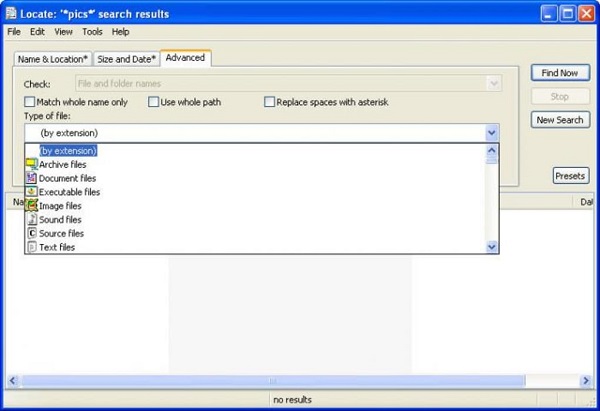Image resolution: width=600 pixels, height=411 pixels.
Task: Select the highlighted (by extension) list option
Action: pyautogui.click(x=68, y=151)
